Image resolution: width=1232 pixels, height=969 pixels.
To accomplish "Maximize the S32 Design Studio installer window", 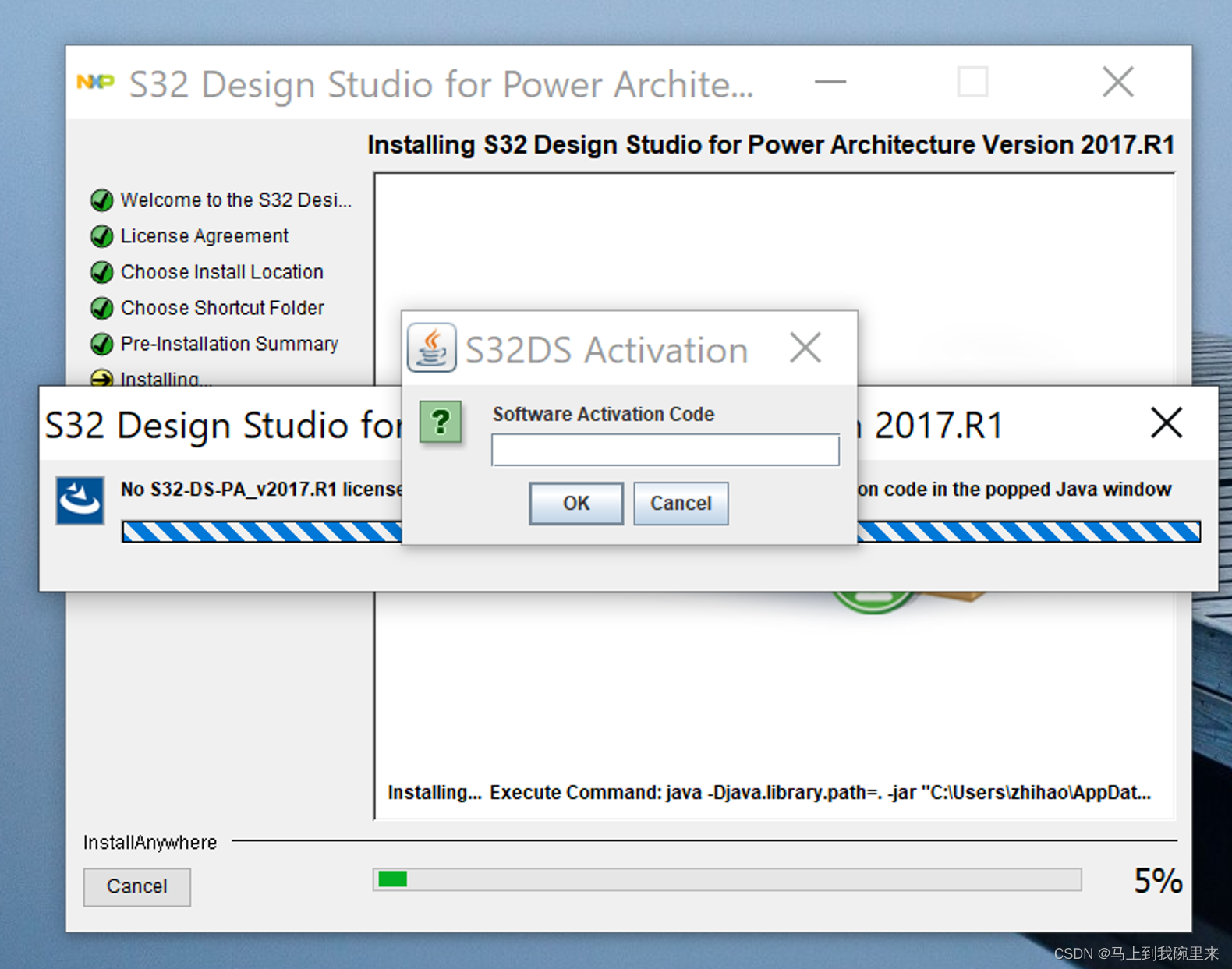I will click(972, 82).
